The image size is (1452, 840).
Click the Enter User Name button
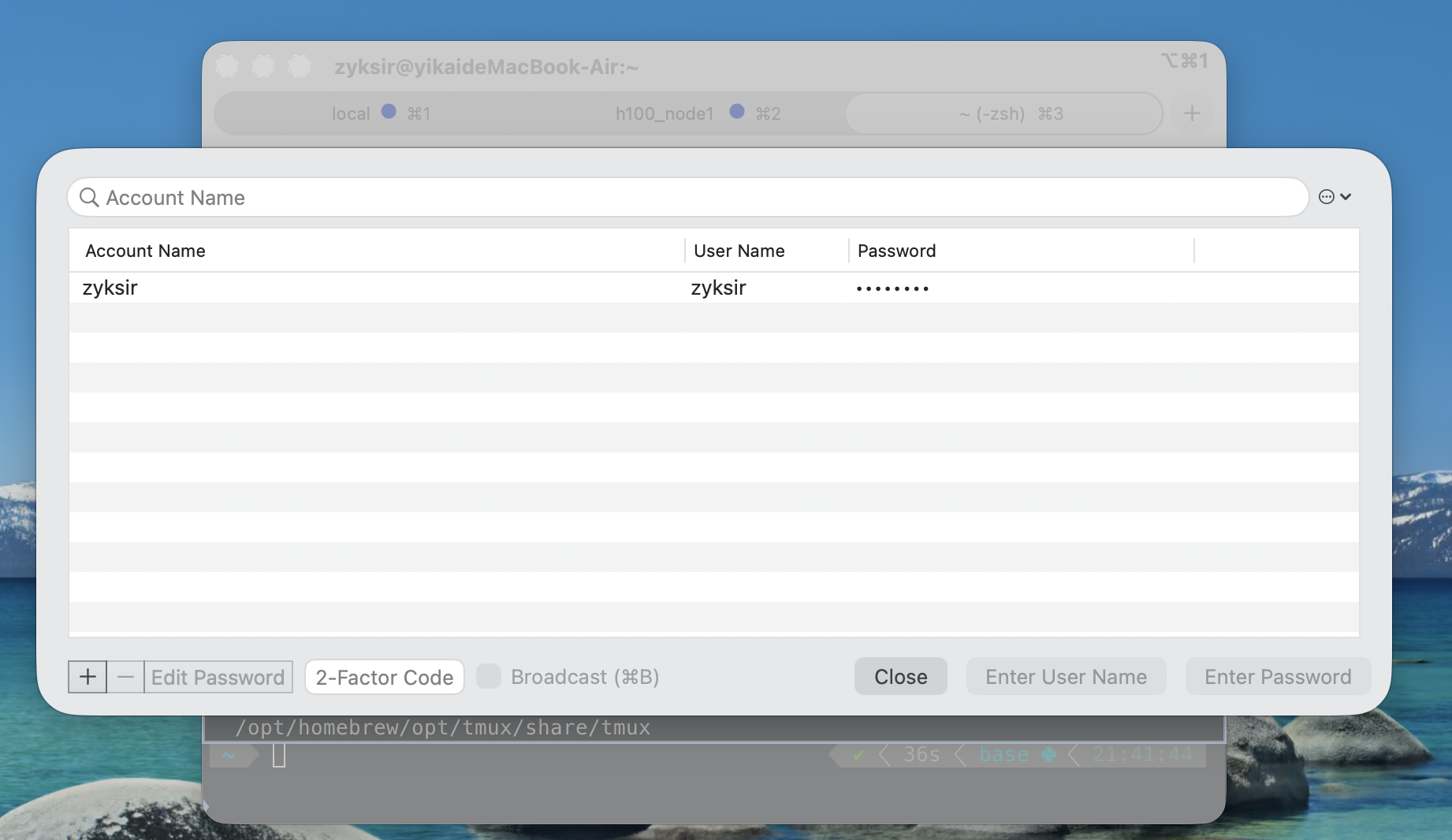tap(1066, 677)
